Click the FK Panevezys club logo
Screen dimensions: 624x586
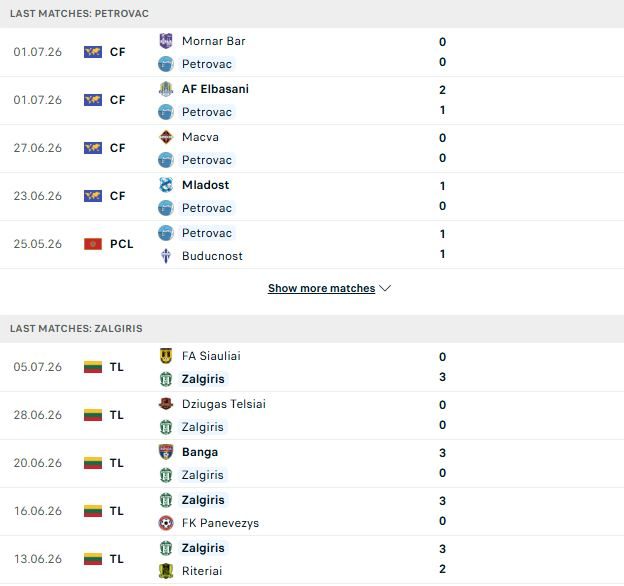coord(166,523)
